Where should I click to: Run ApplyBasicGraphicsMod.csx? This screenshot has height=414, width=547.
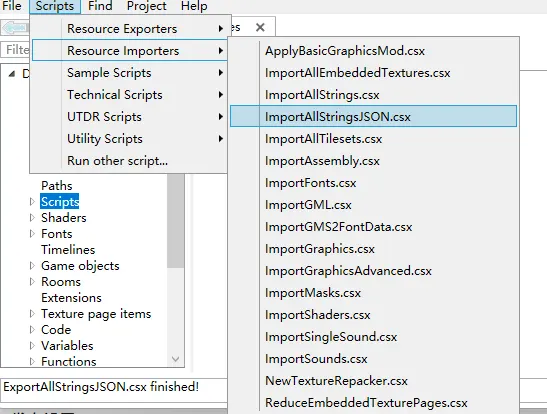point(373,51)
